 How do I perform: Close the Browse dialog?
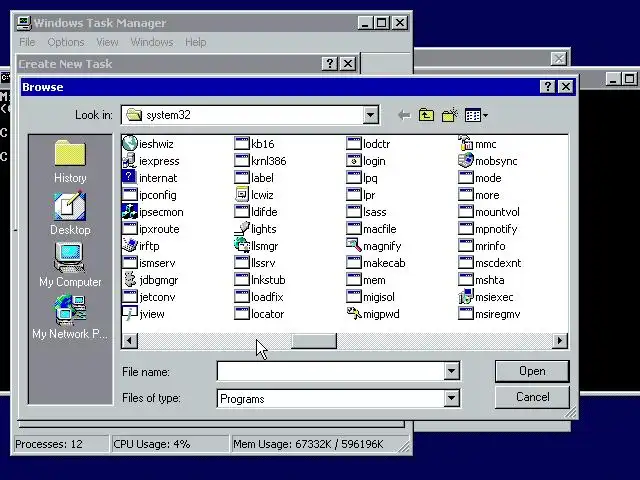(566, 87)
